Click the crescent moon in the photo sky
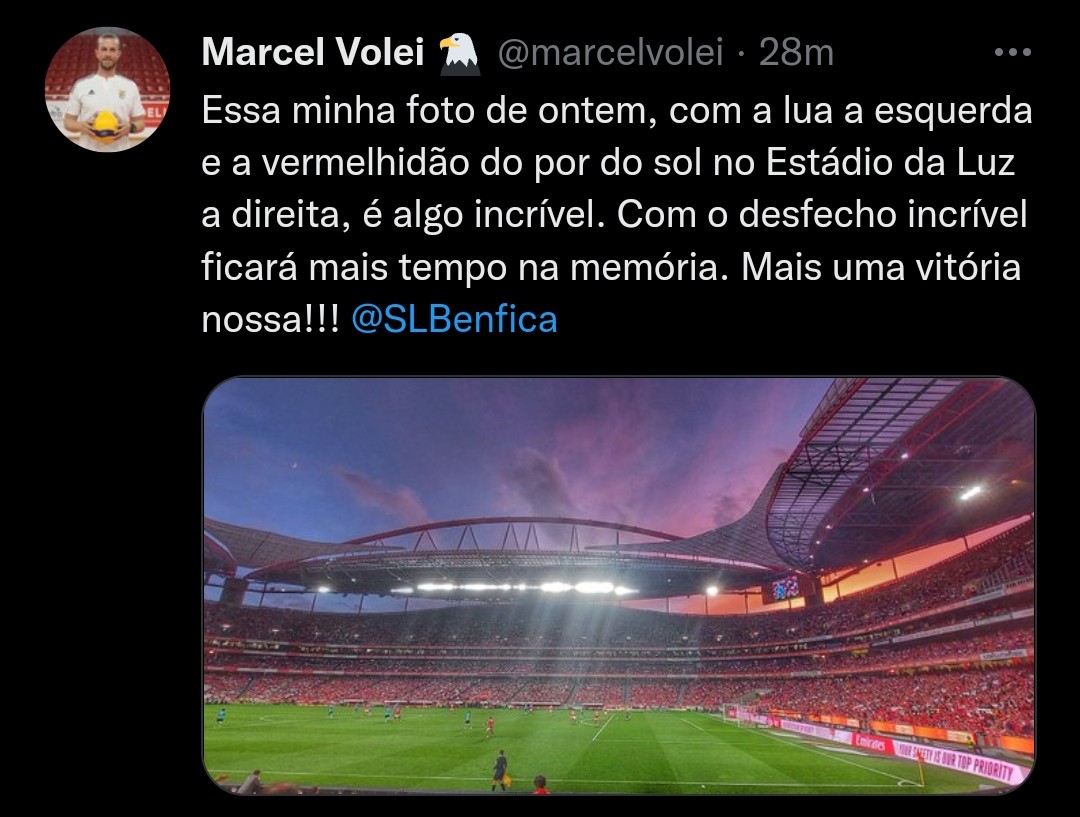 (295, 466)
